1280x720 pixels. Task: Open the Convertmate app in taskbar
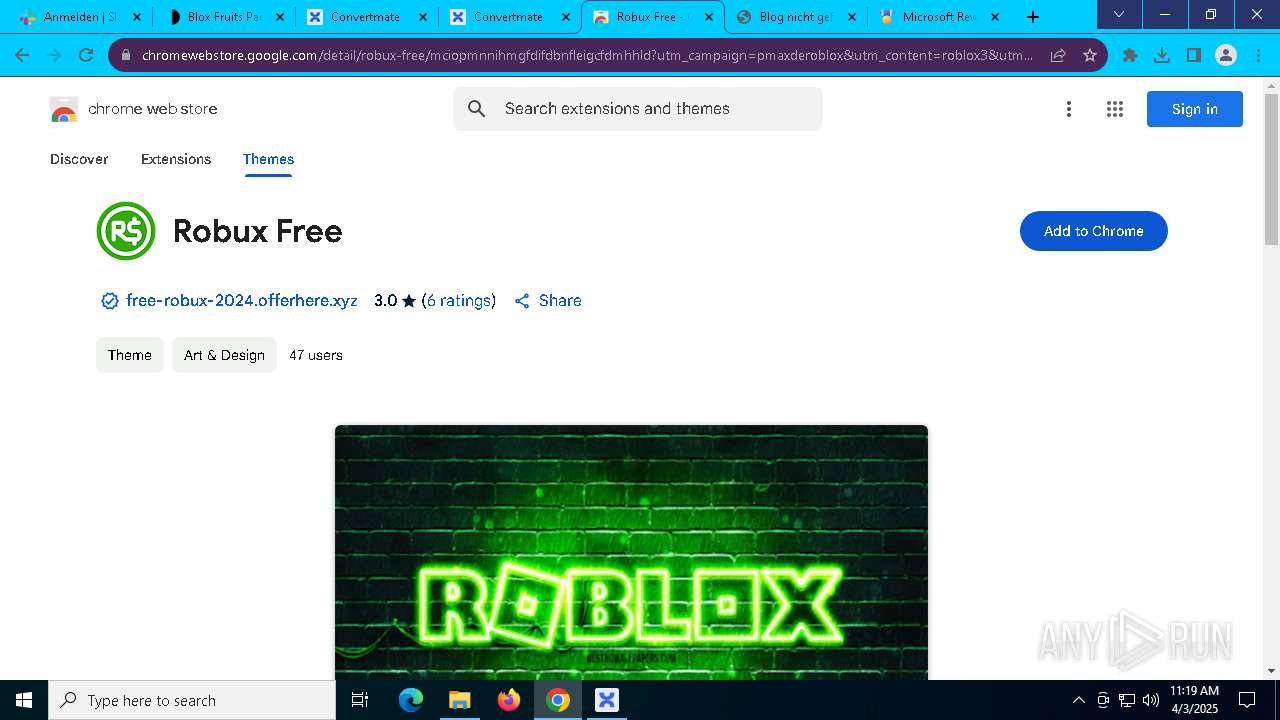click(x=607, y=700)
